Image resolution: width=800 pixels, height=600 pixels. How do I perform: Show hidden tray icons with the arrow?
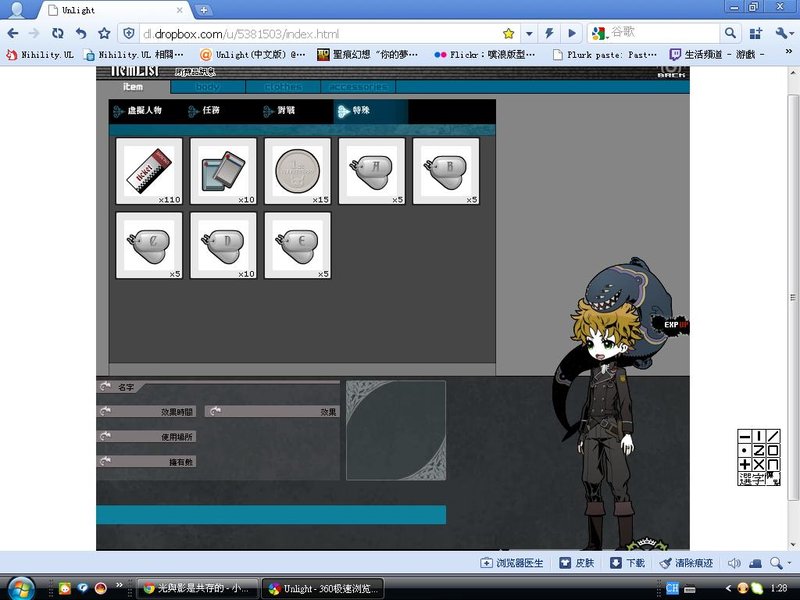[728, 588]
